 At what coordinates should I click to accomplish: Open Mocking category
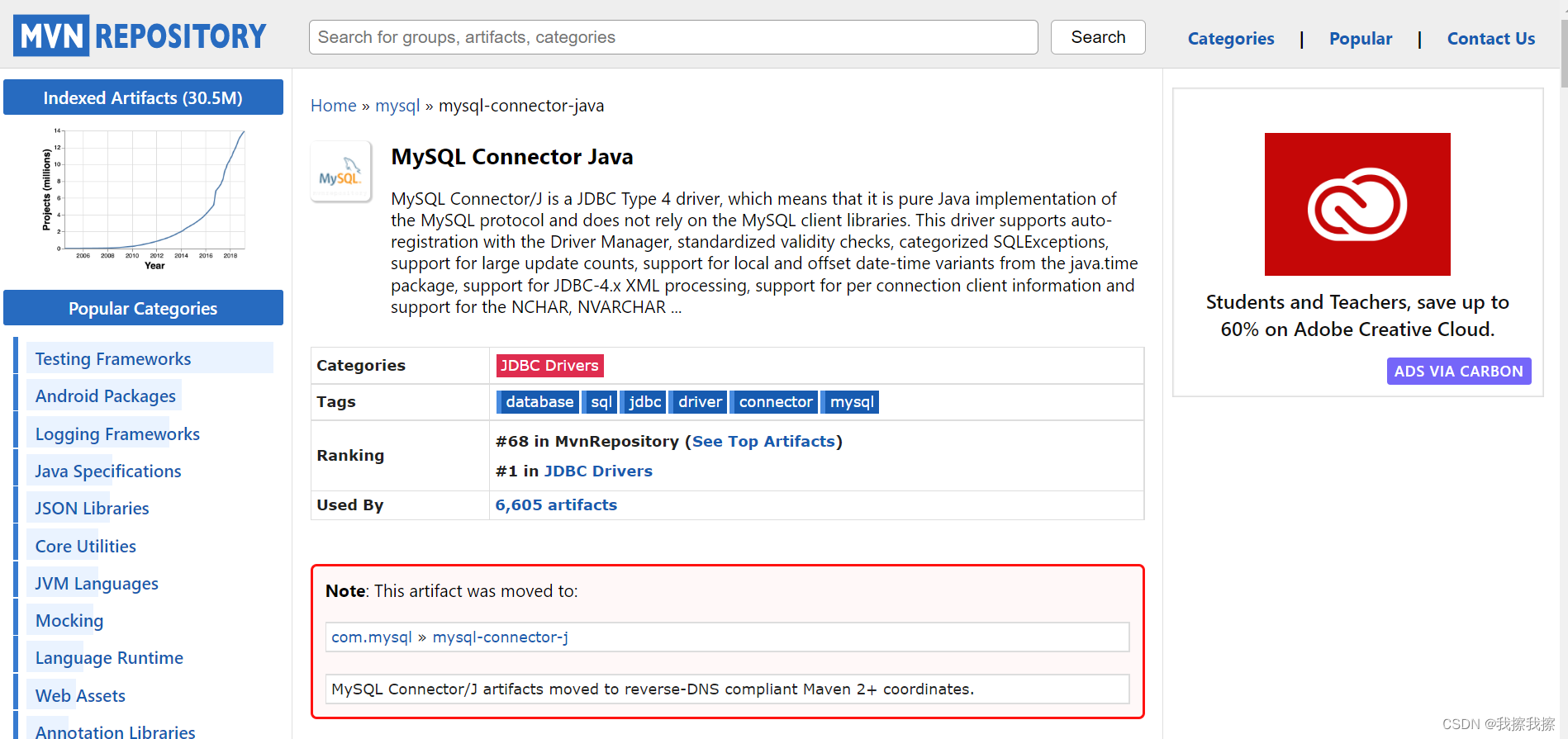(69, 621)
